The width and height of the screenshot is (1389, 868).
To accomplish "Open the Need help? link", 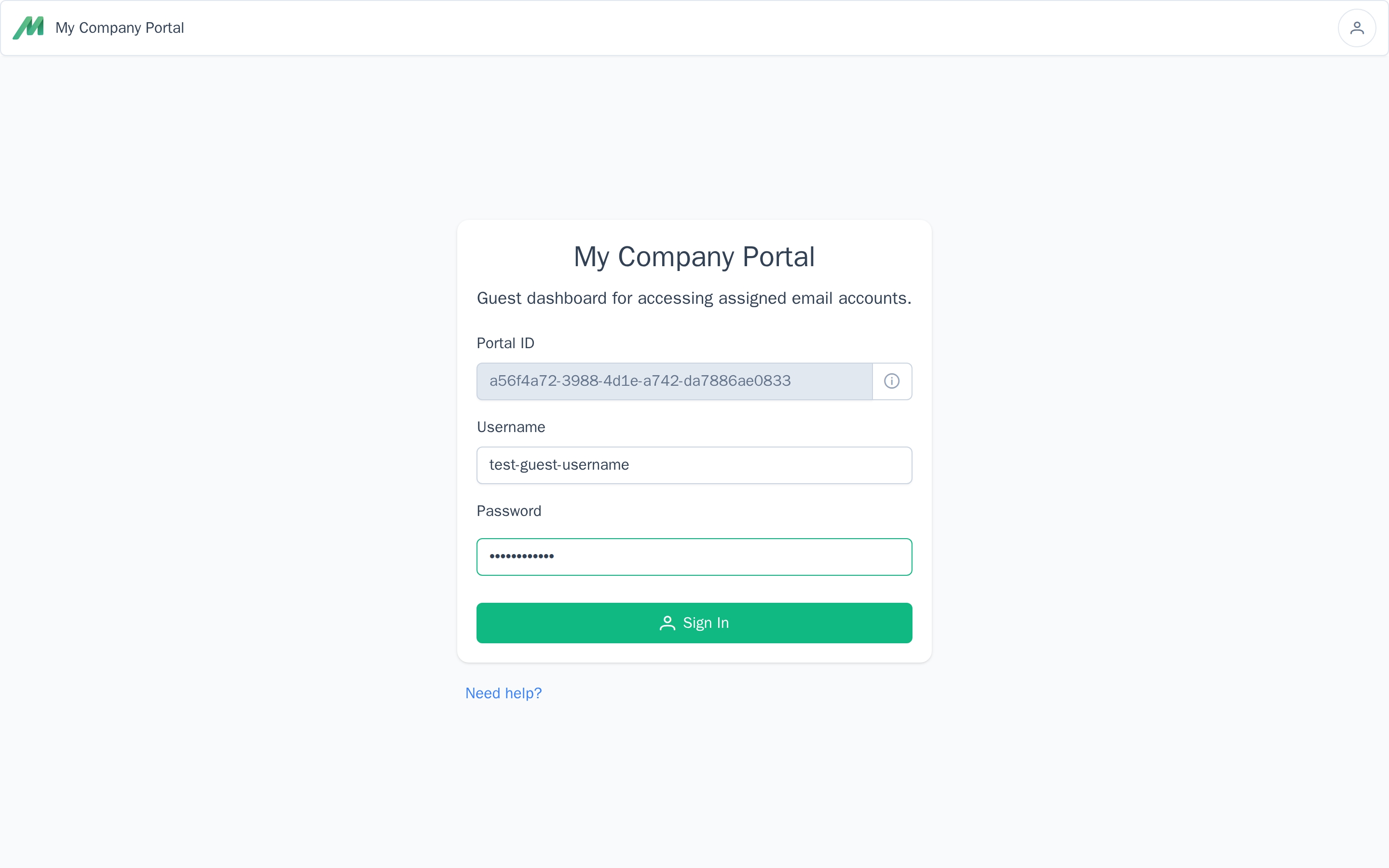I will point(504,693).
